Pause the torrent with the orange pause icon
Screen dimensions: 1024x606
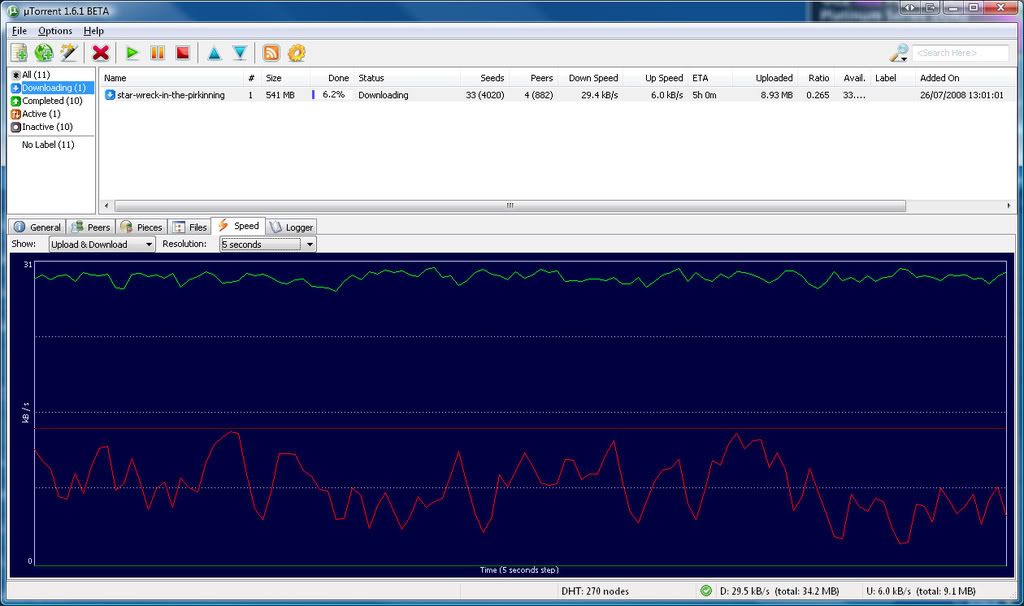pyautogui.click(x=157, y=53)
